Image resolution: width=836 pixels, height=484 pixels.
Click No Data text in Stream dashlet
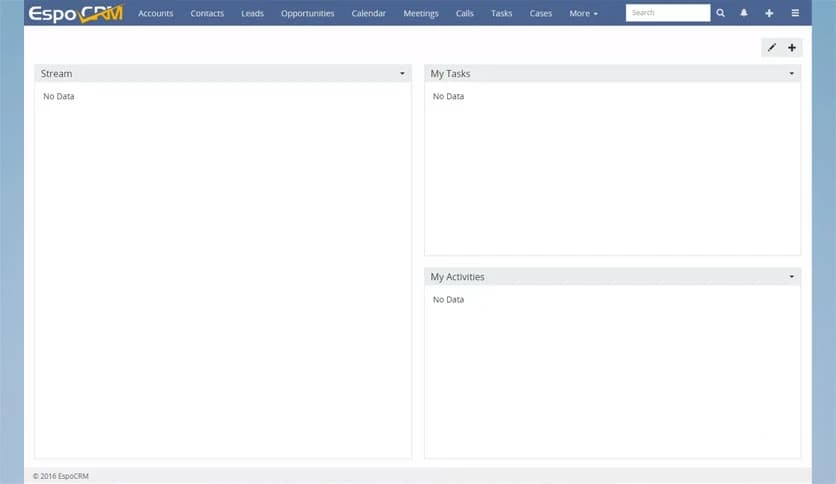pyautogui.click(x=59, y=96)
